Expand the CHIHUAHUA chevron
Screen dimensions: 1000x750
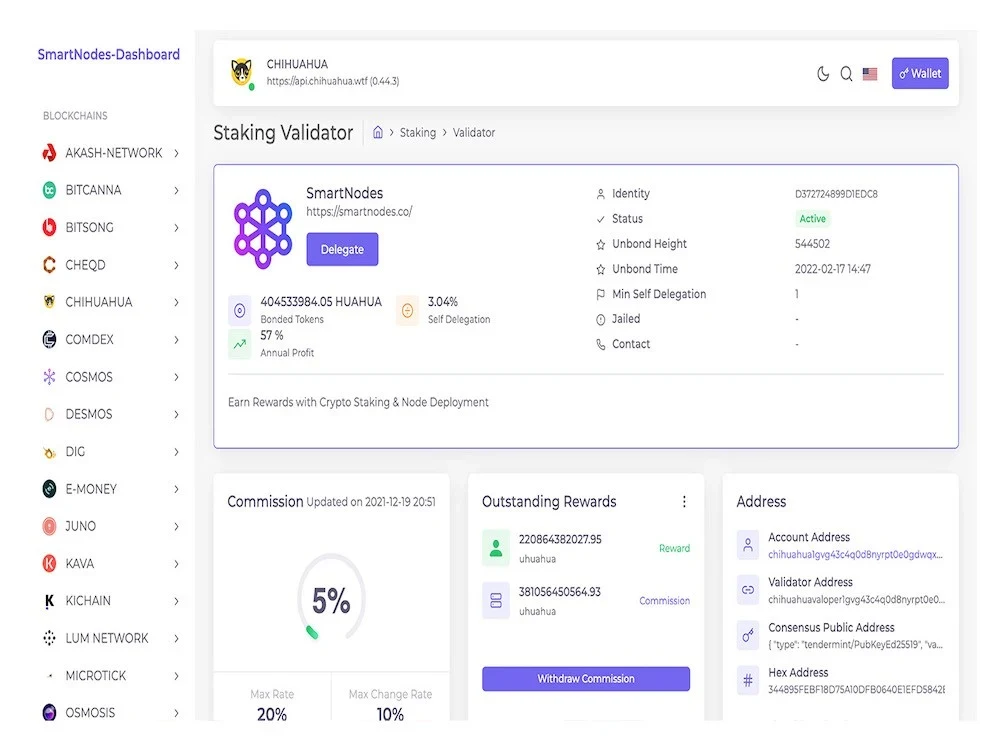(x=177, y=302)
